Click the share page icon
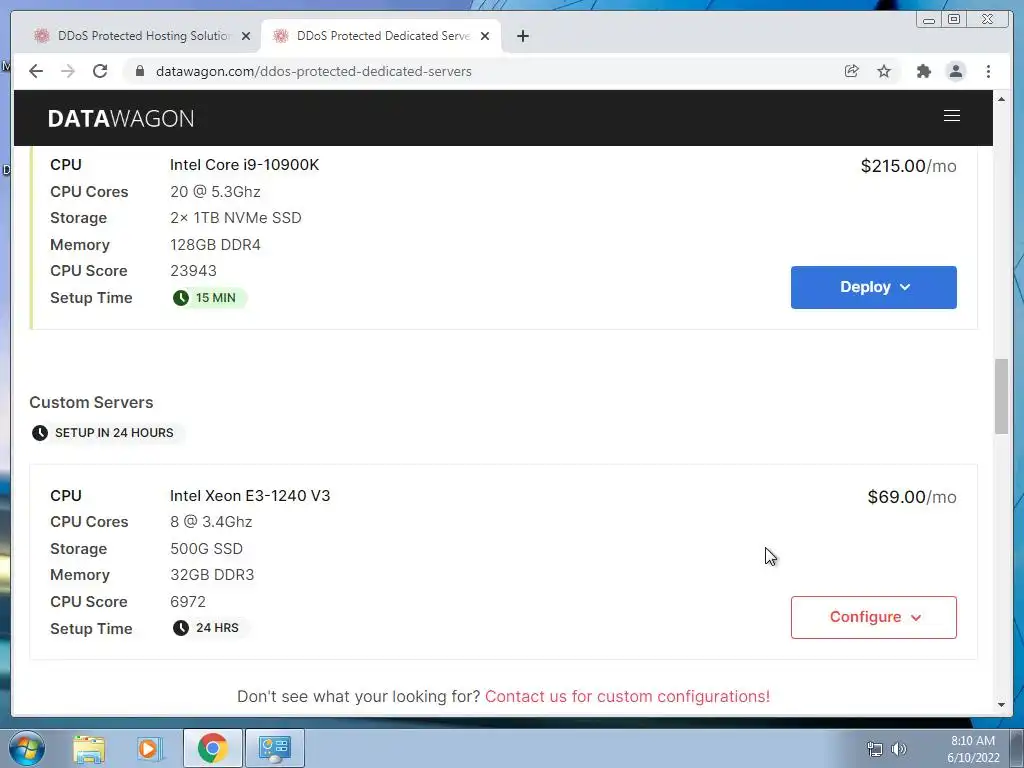 (x=852, y=71)
